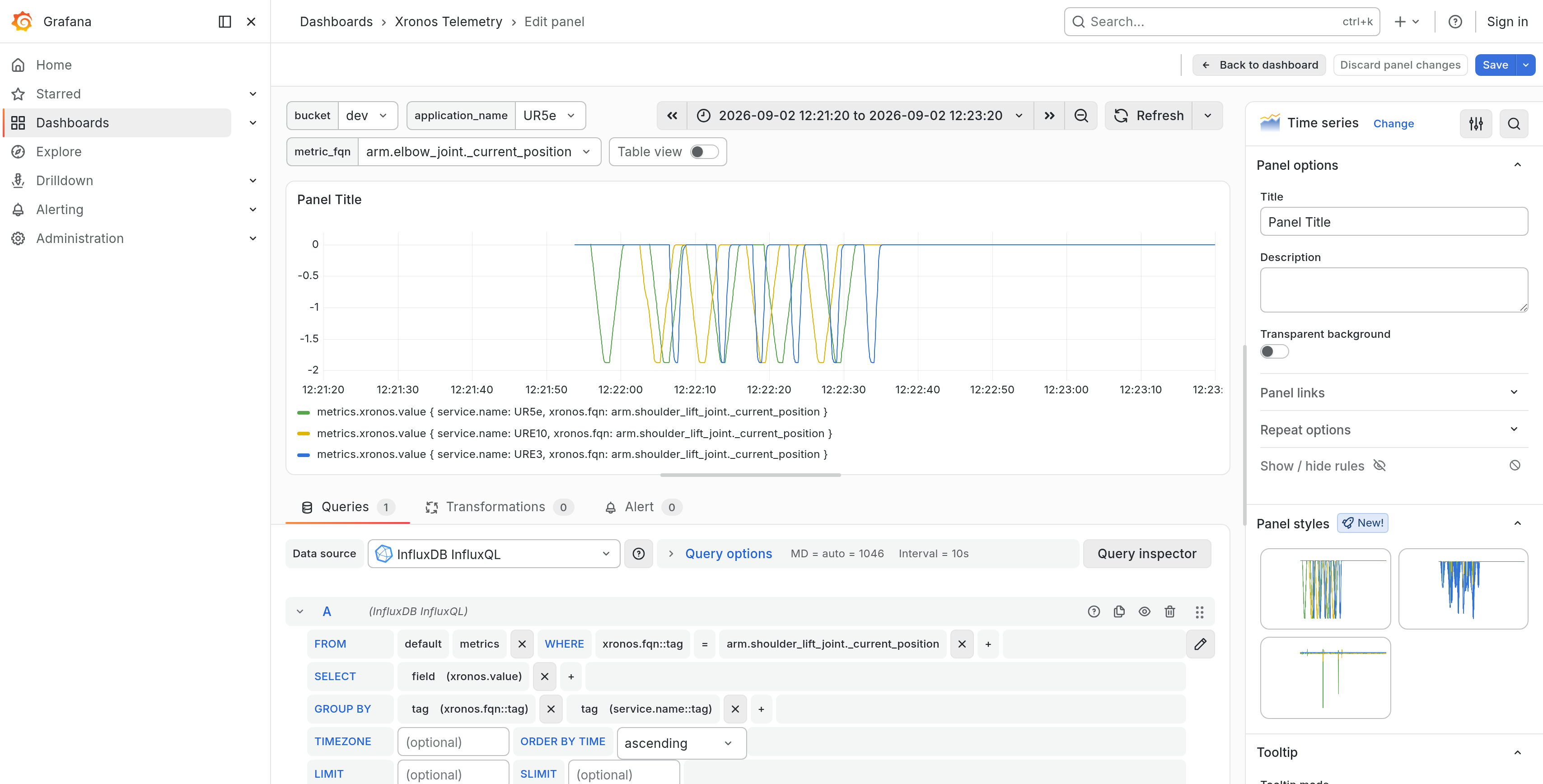Viewport: 1543px width, 784px height.
Task: Duplicate query A copy icon
Action: pos(1119,611)
